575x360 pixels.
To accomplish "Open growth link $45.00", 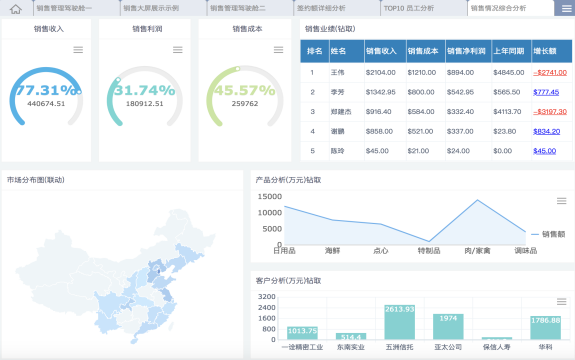I will click(545, 151).
